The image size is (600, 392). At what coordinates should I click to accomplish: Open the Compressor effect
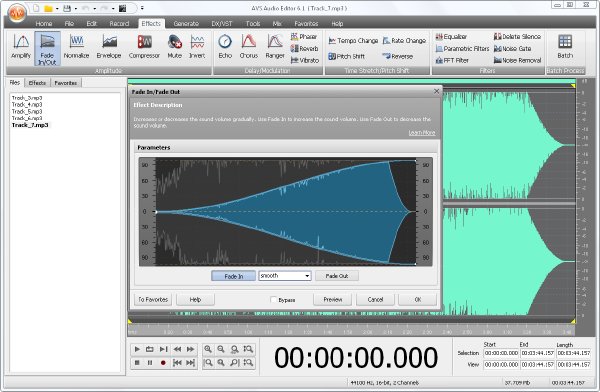point(144,47)
